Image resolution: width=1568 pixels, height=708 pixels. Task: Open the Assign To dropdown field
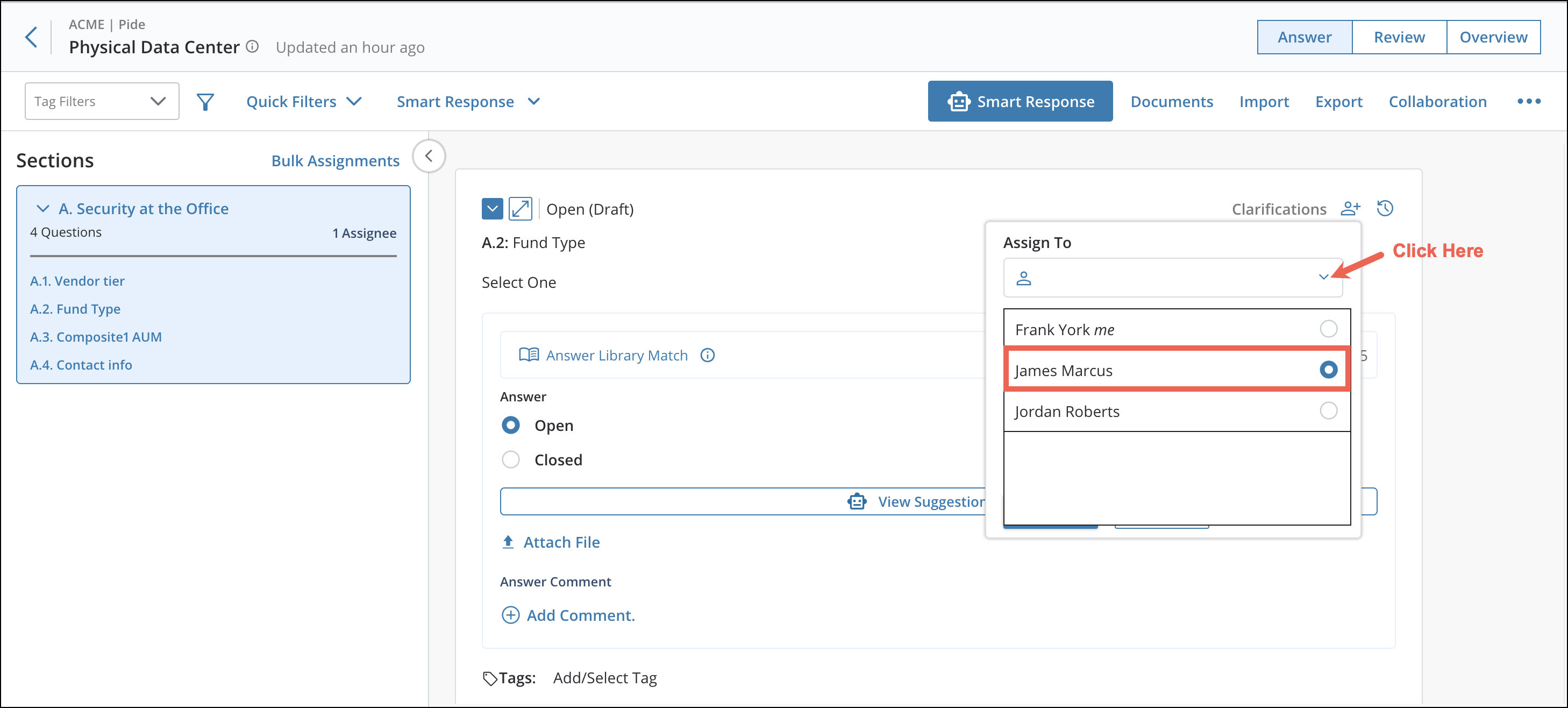coord(1172,278)
